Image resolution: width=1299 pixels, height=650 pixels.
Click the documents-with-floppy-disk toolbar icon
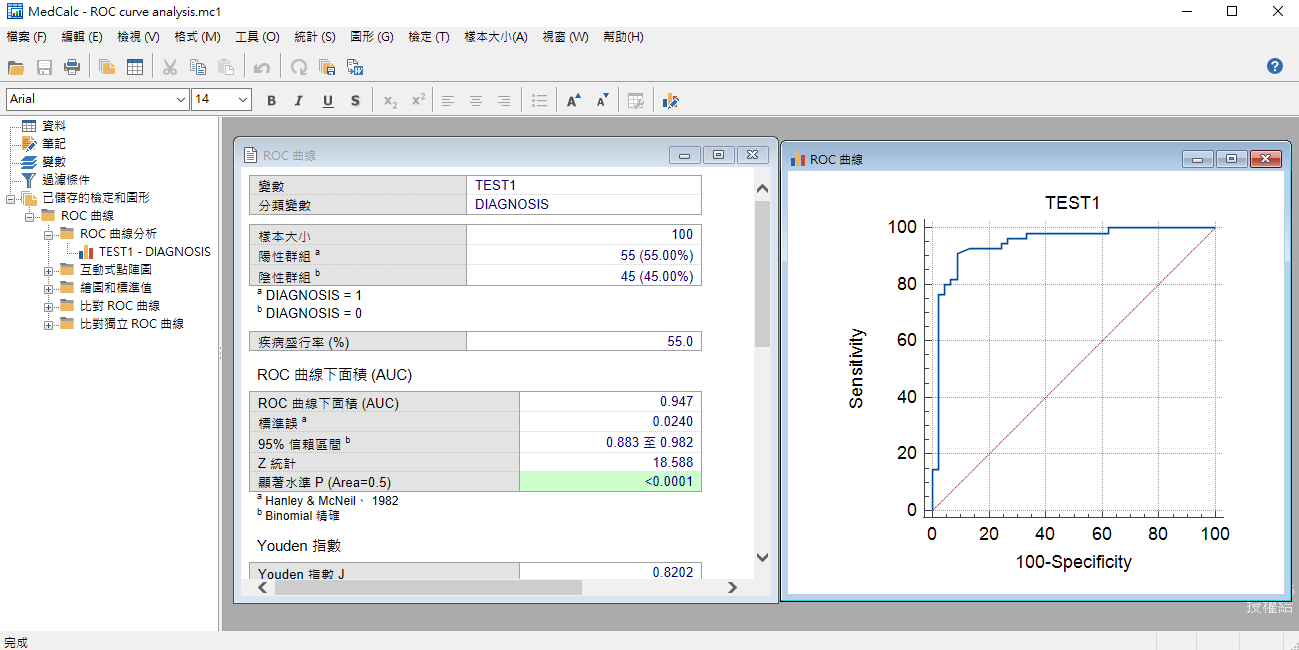(326, 67)
